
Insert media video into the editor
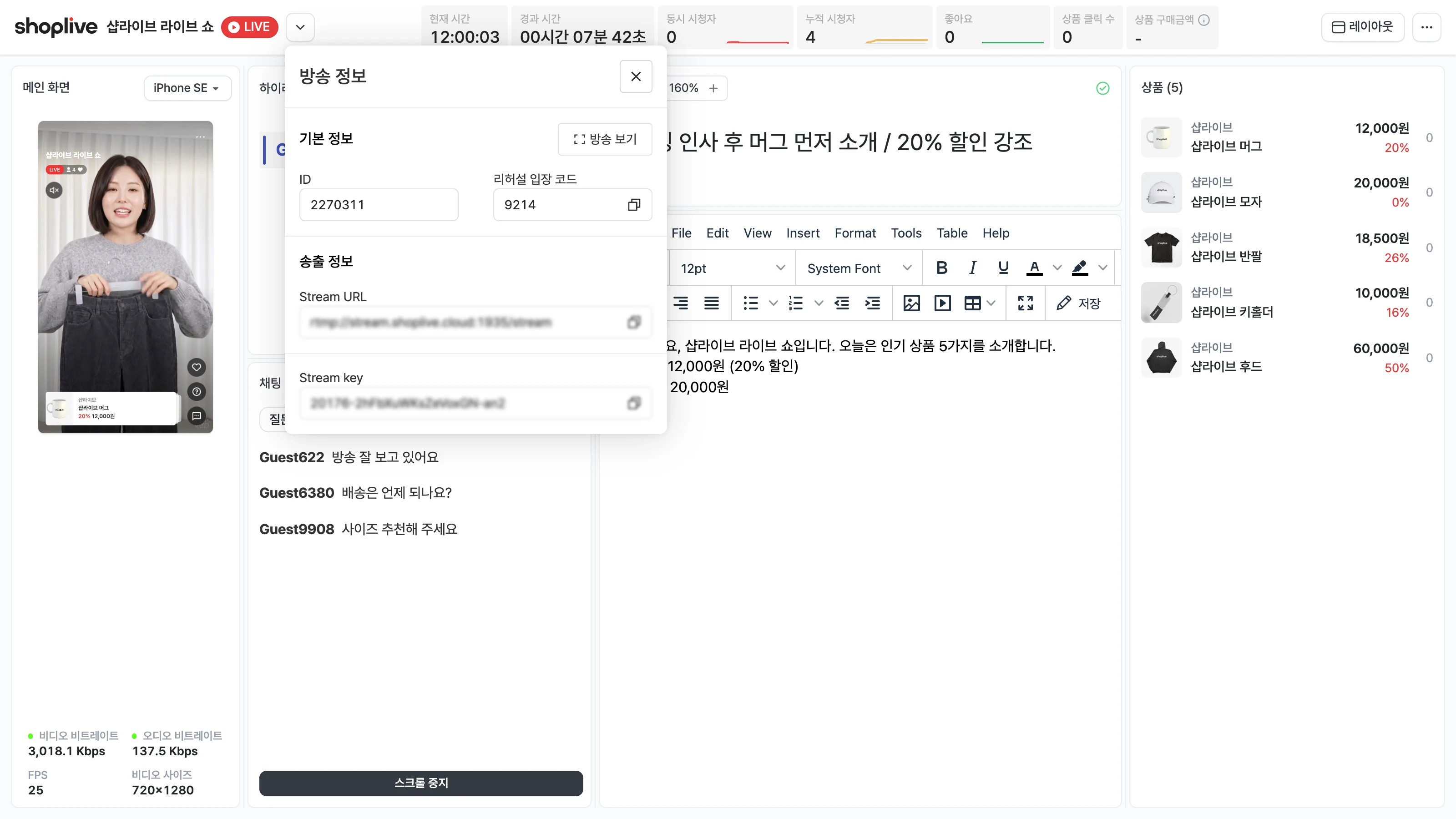942,303
